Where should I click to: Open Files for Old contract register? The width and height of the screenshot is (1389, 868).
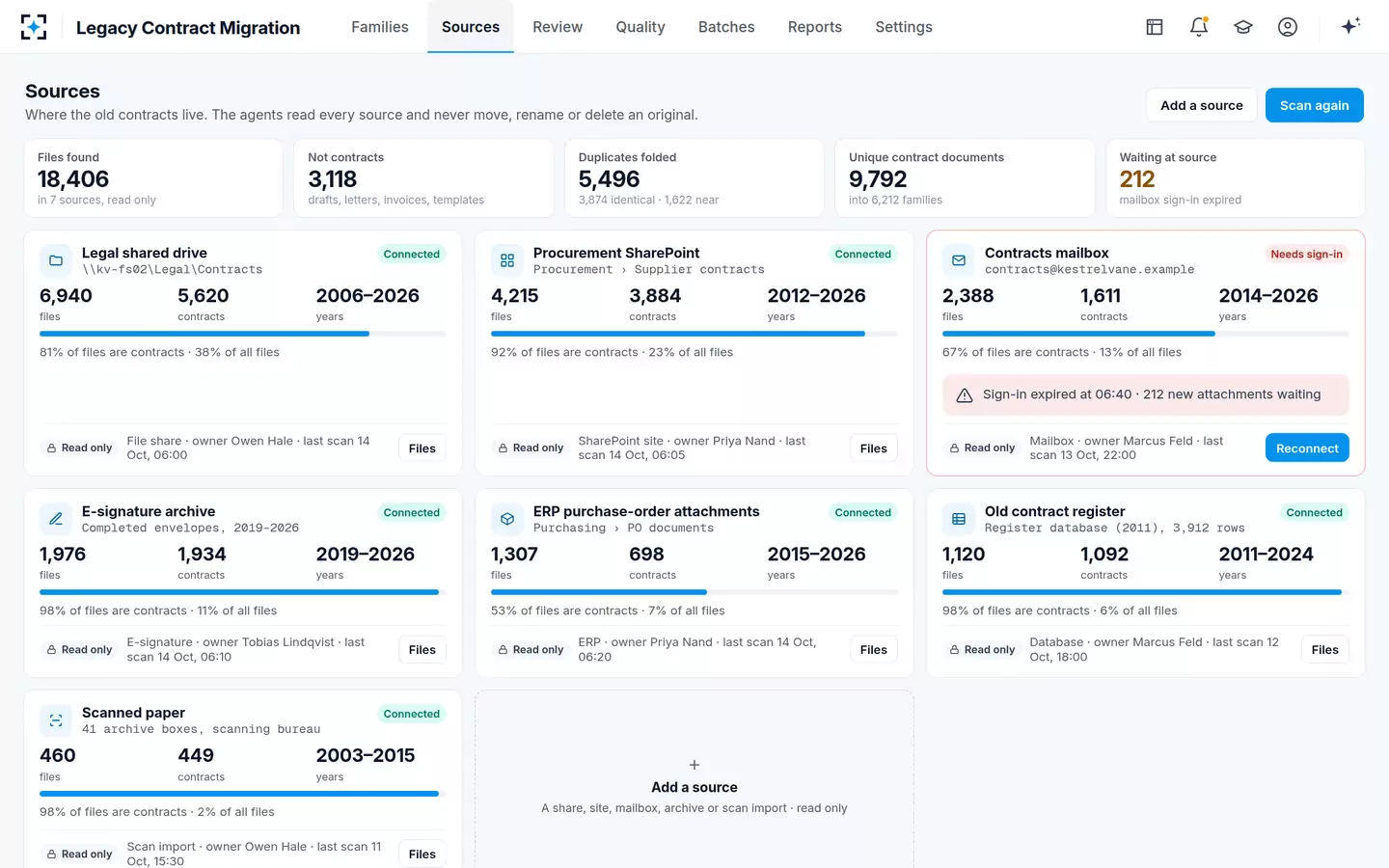click(x=1325, y=650)
